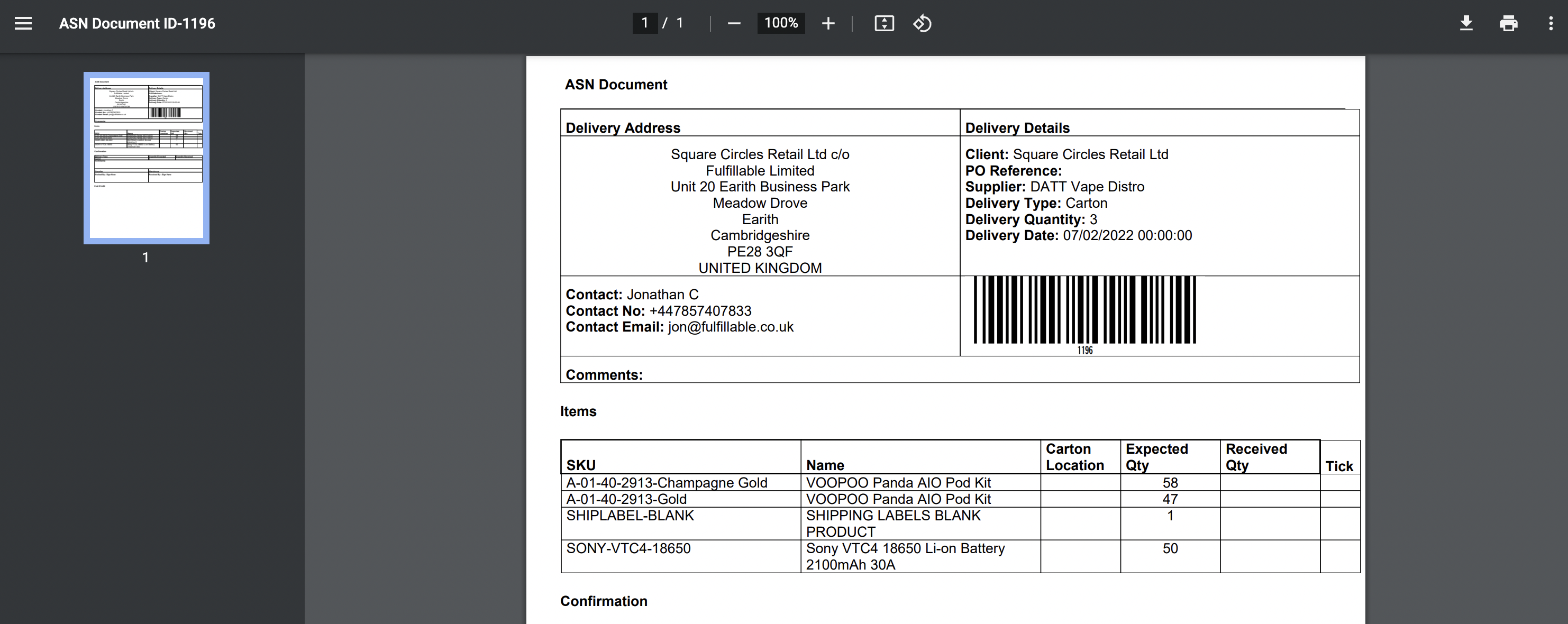This screenshot has height=624, width=1568.
Task: Click the expected quantity 47
Action: coord(1170,499)
